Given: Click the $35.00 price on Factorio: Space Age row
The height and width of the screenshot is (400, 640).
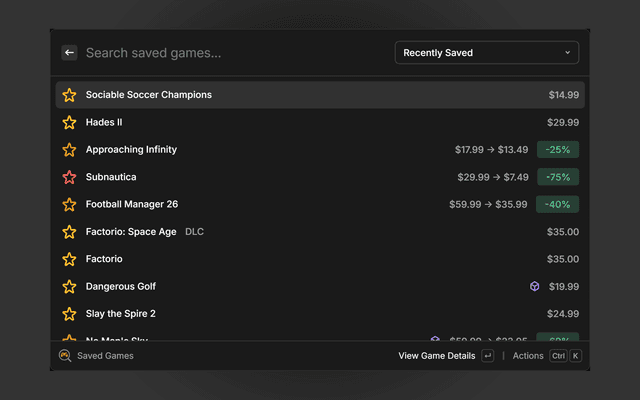Looking at the screenshot, I should (x=563, y=232).
